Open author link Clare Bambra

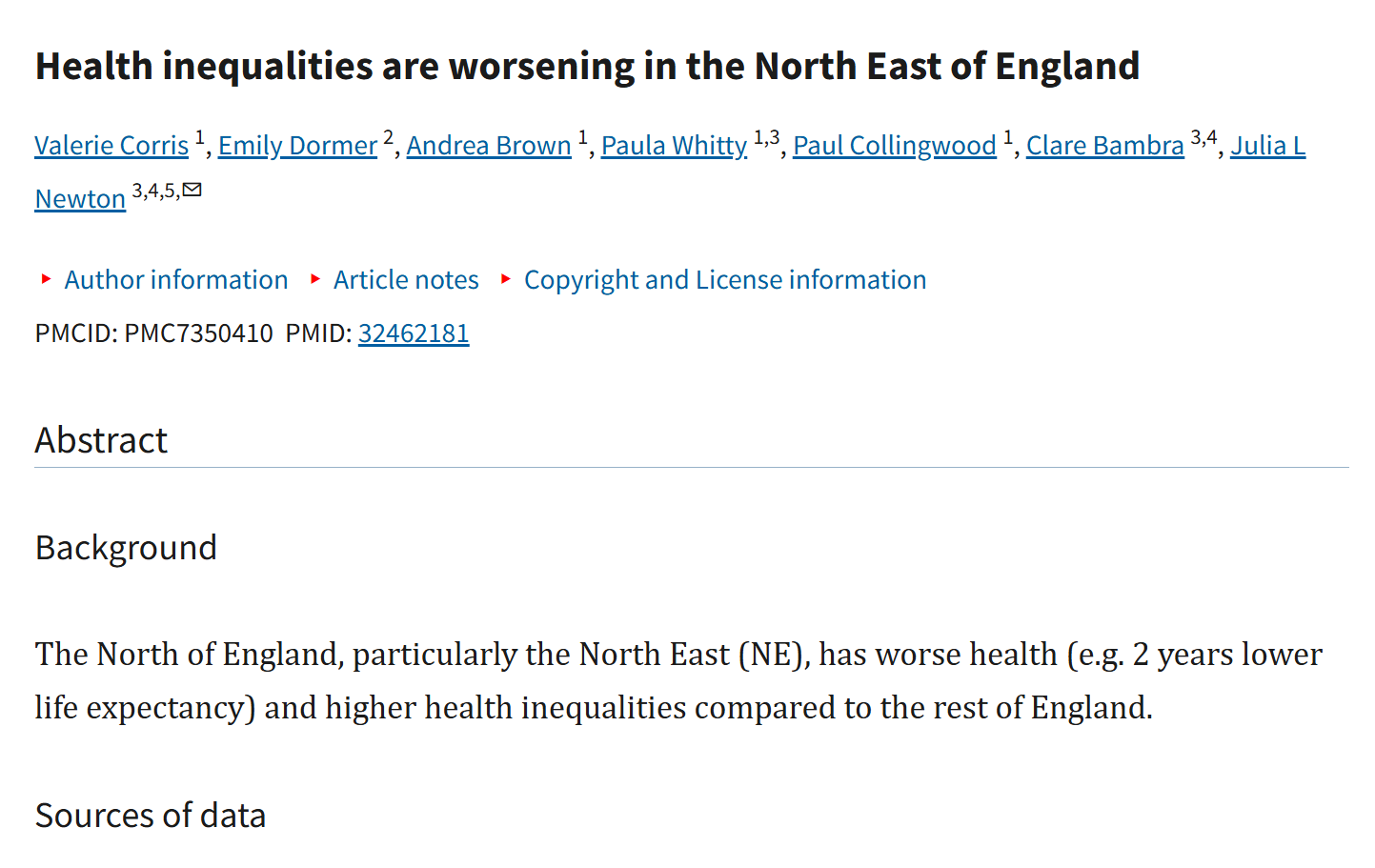(1104, 145)
